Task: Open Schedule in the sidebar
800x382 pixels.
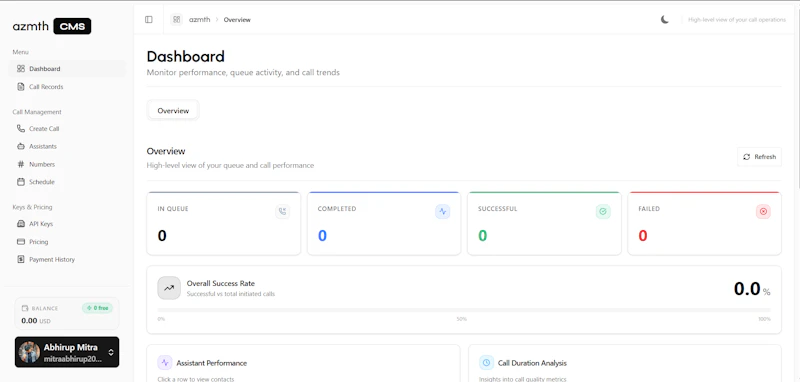Action: click(x=67, y=182)
